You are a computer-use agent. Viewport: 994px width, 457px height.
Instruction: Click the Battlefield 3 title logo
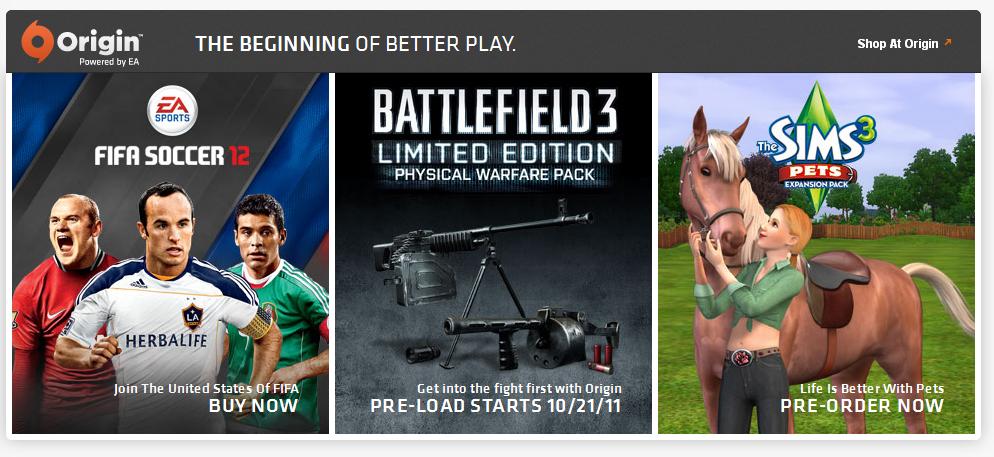coord(495,111)
